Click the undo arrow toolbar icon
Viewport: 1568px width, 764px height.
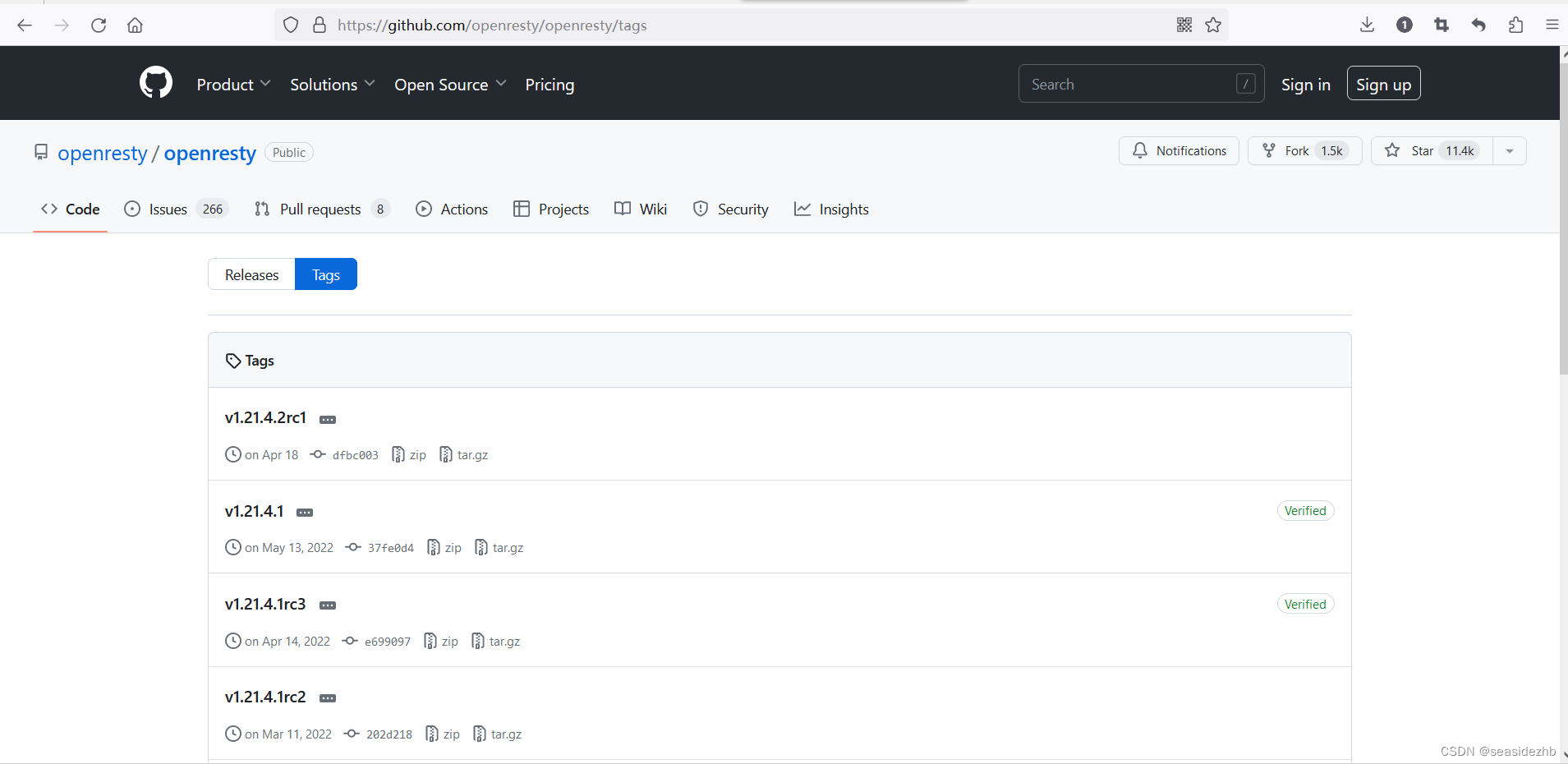point(1478,25)
